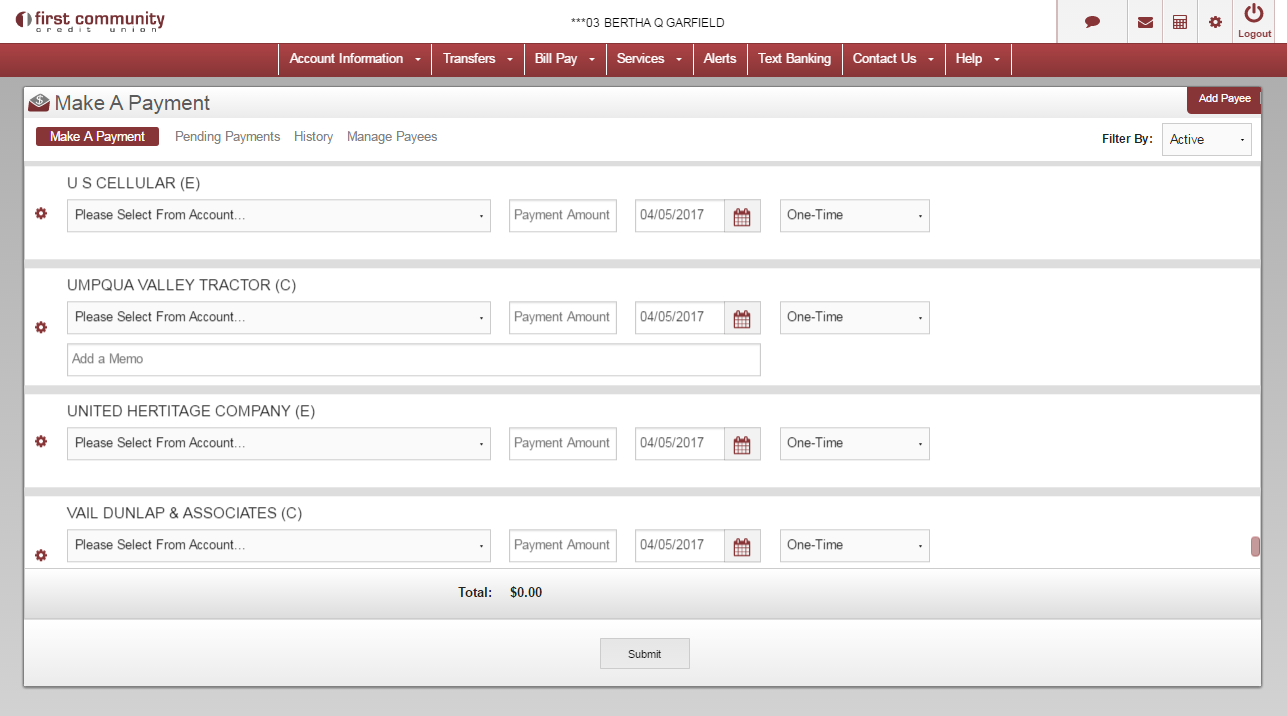
Task: Open calendar picker for UNITED HERTITAGE COMPANY
Action: [x=742, y=444]
